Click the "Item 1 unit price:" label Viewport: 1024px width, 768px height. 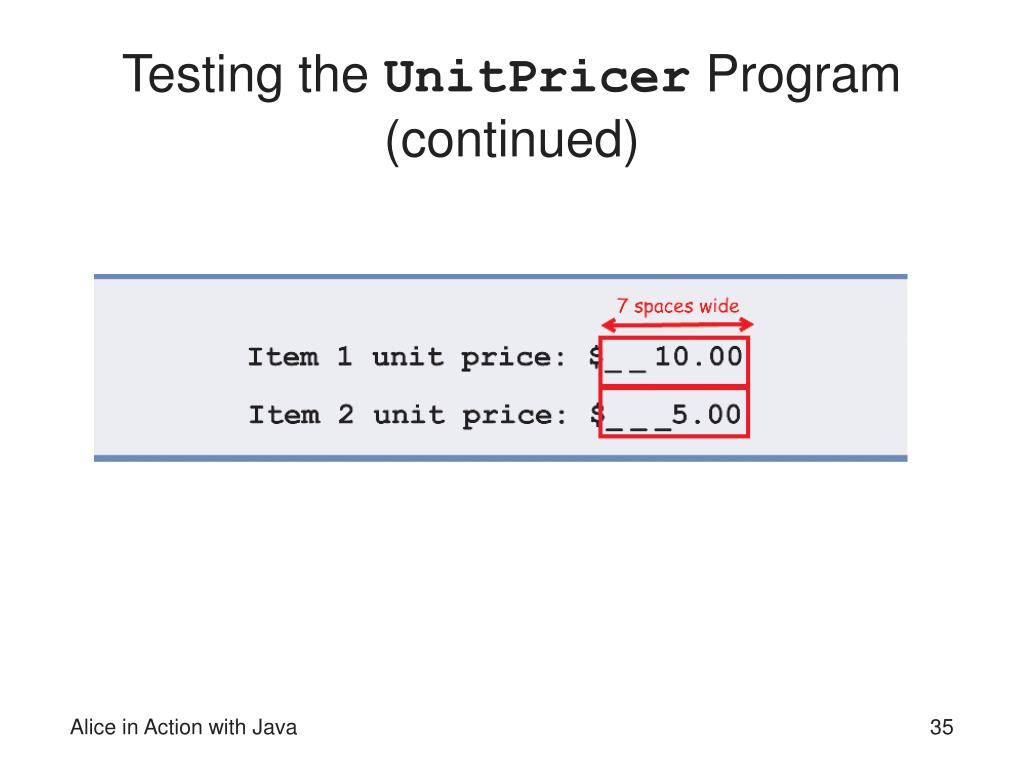(406, 357)
